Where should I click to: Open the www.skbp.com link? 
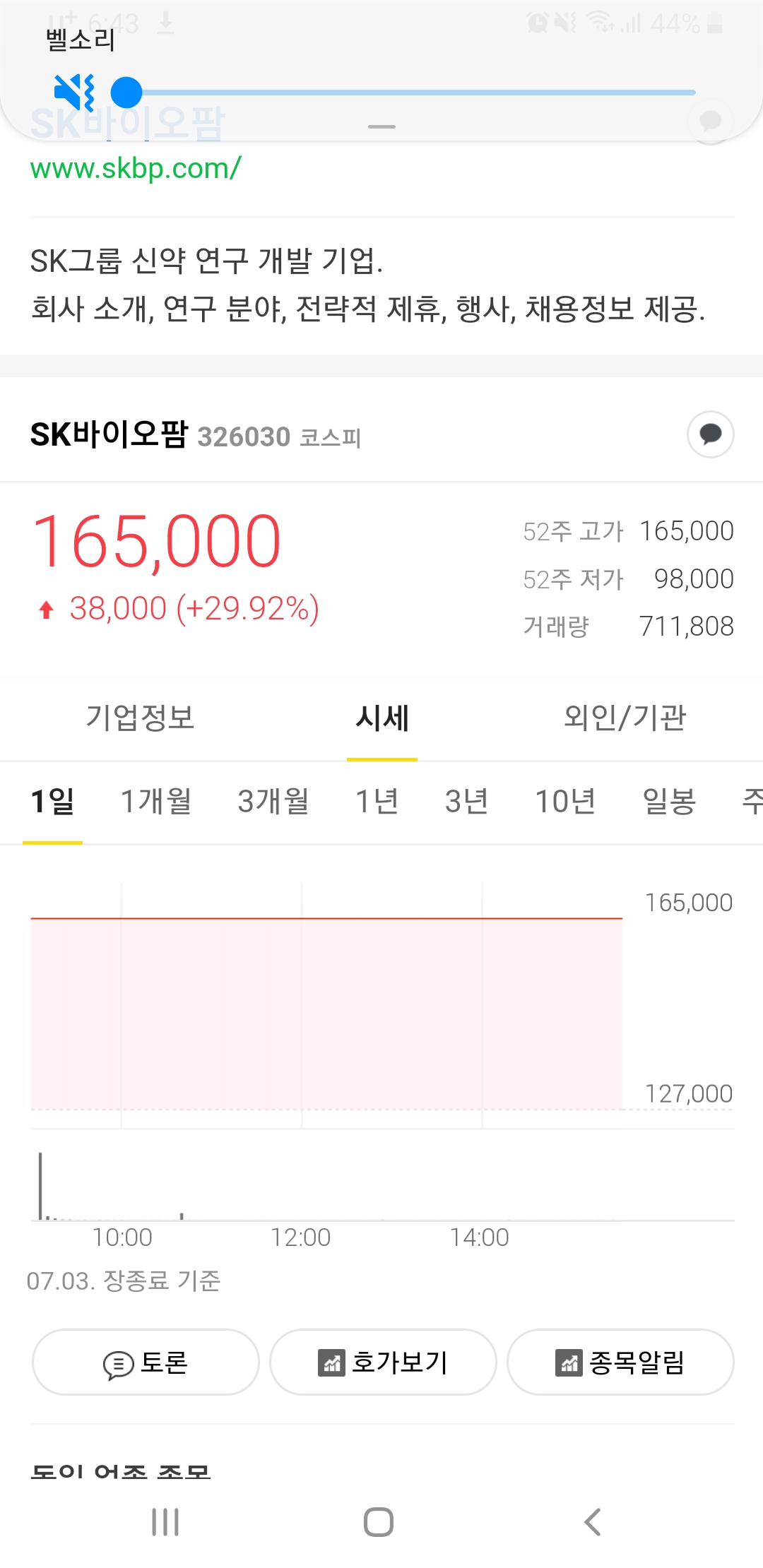[x=136, y=169]
